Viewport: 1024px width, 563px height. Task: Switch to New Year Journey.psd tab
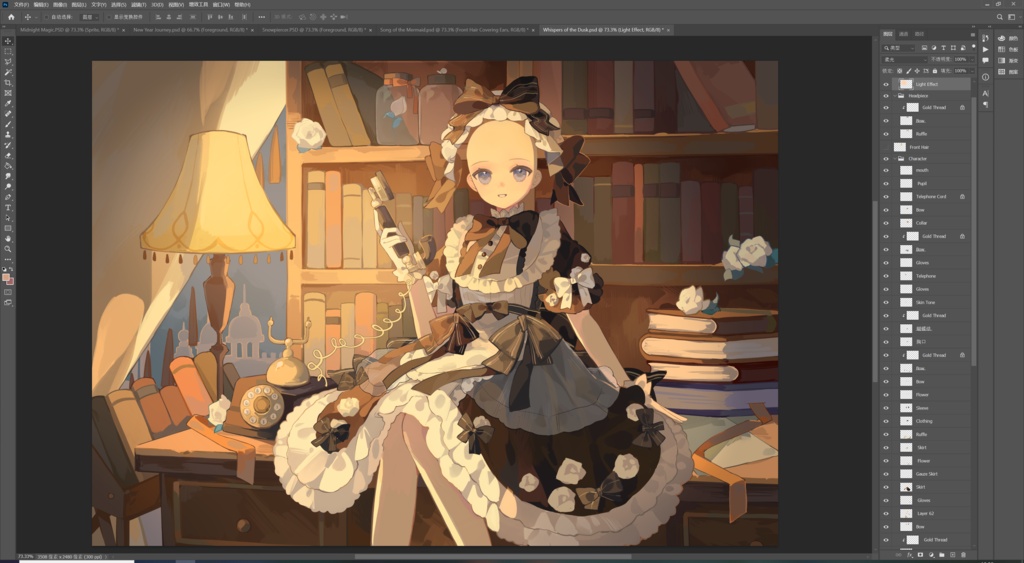190,30
